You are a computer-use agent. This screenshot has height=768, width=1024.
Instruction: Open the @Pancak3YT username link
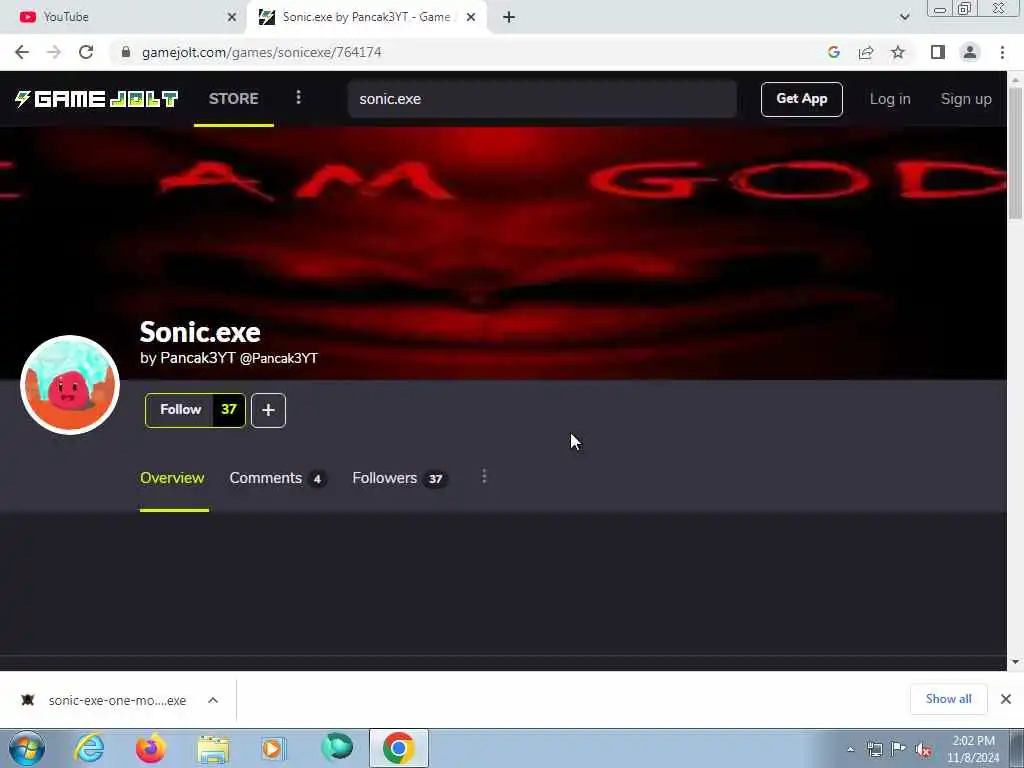pyautogui.click(x=279, y=359)
